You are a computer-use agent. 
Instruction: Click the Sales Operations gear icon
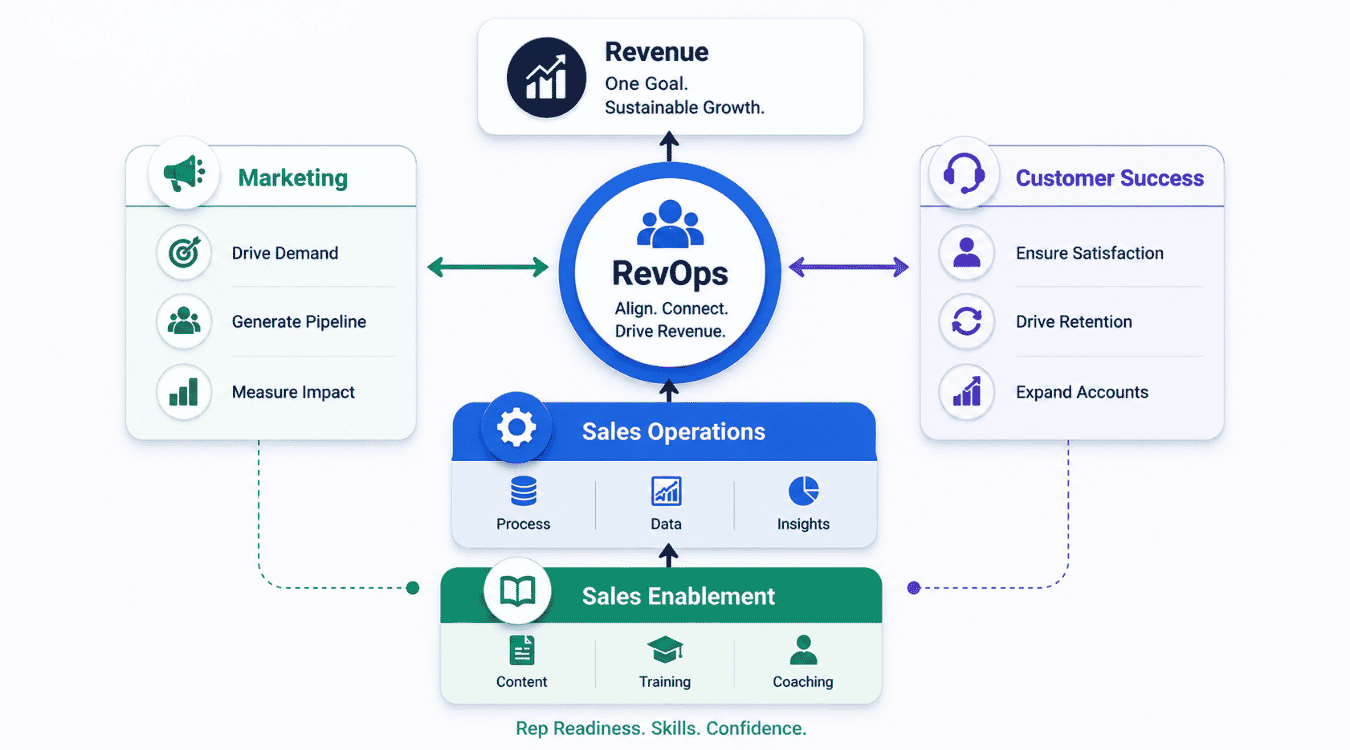pos(516,428)
